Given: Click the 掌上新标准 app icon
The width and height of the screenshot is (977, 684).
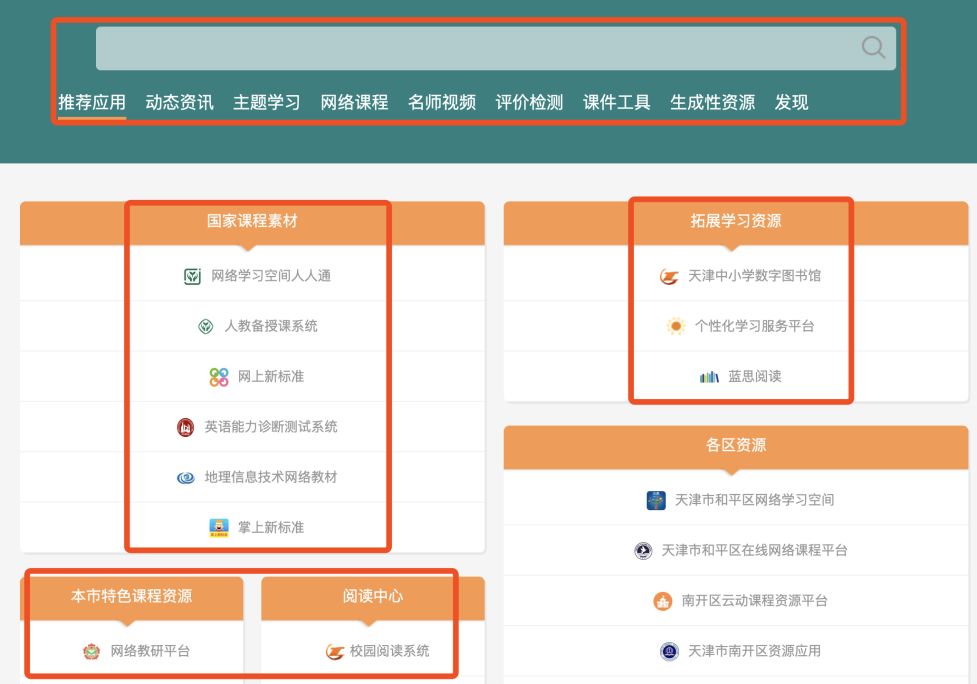Looking at the screenshot, I should point(219,528).
